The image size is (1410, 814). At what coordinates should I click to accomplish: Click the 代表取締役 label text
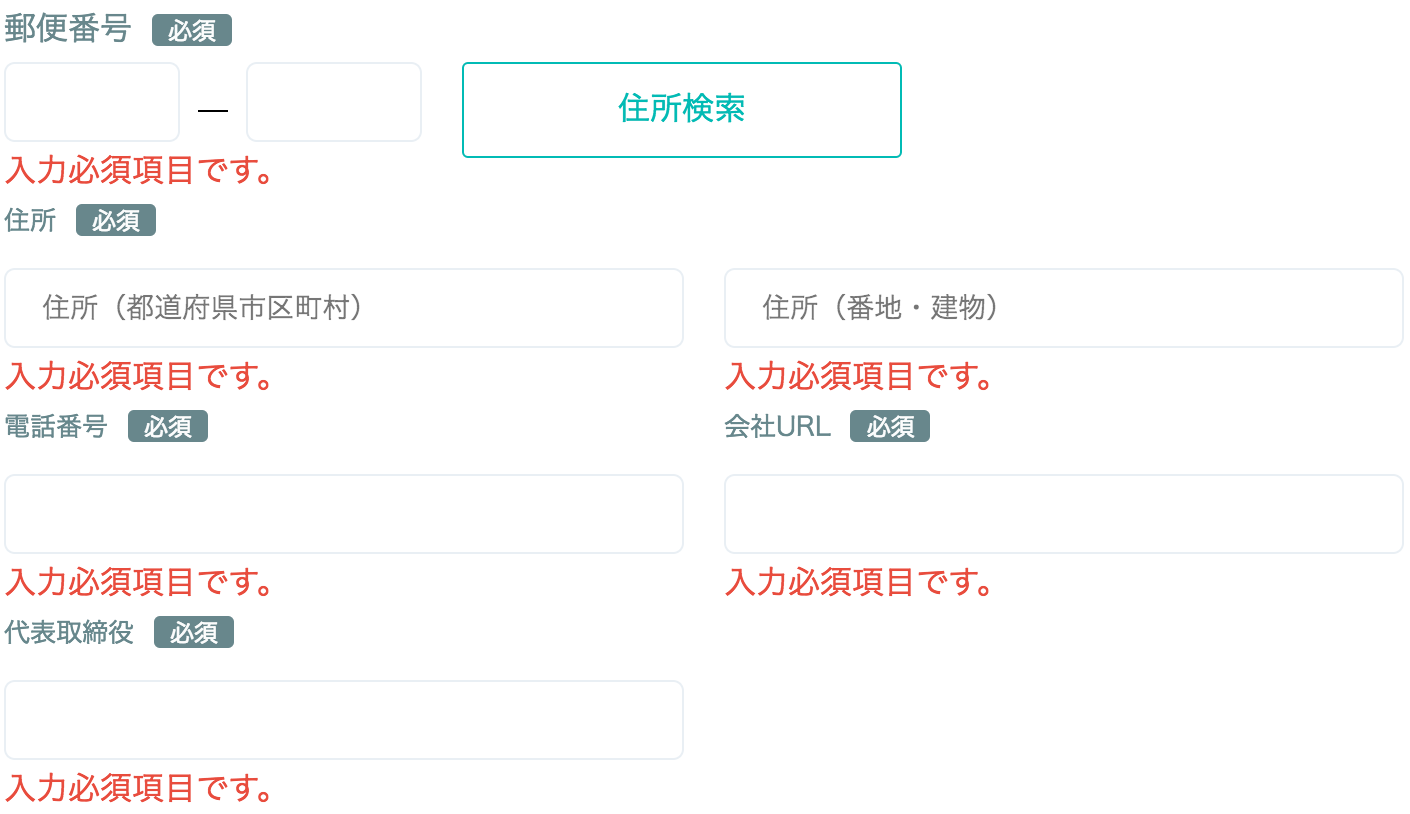point(69,632)
